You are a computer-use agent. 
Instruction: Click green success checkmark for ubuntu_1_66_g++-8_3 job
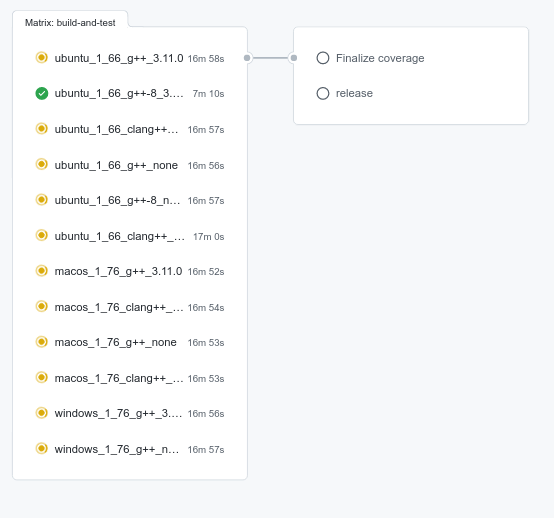[42, 93]
